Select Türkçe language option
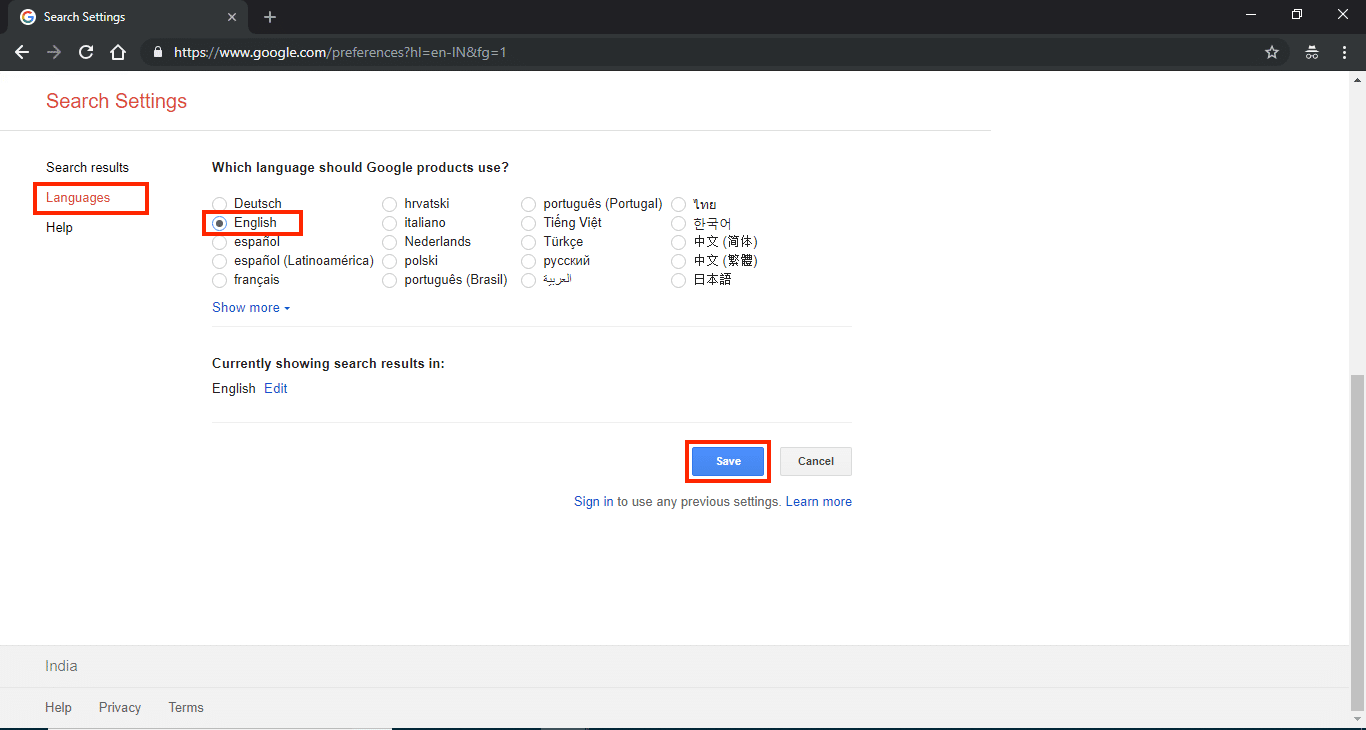The height and width of the screenshot is (730, 1366). coord(529,242)
